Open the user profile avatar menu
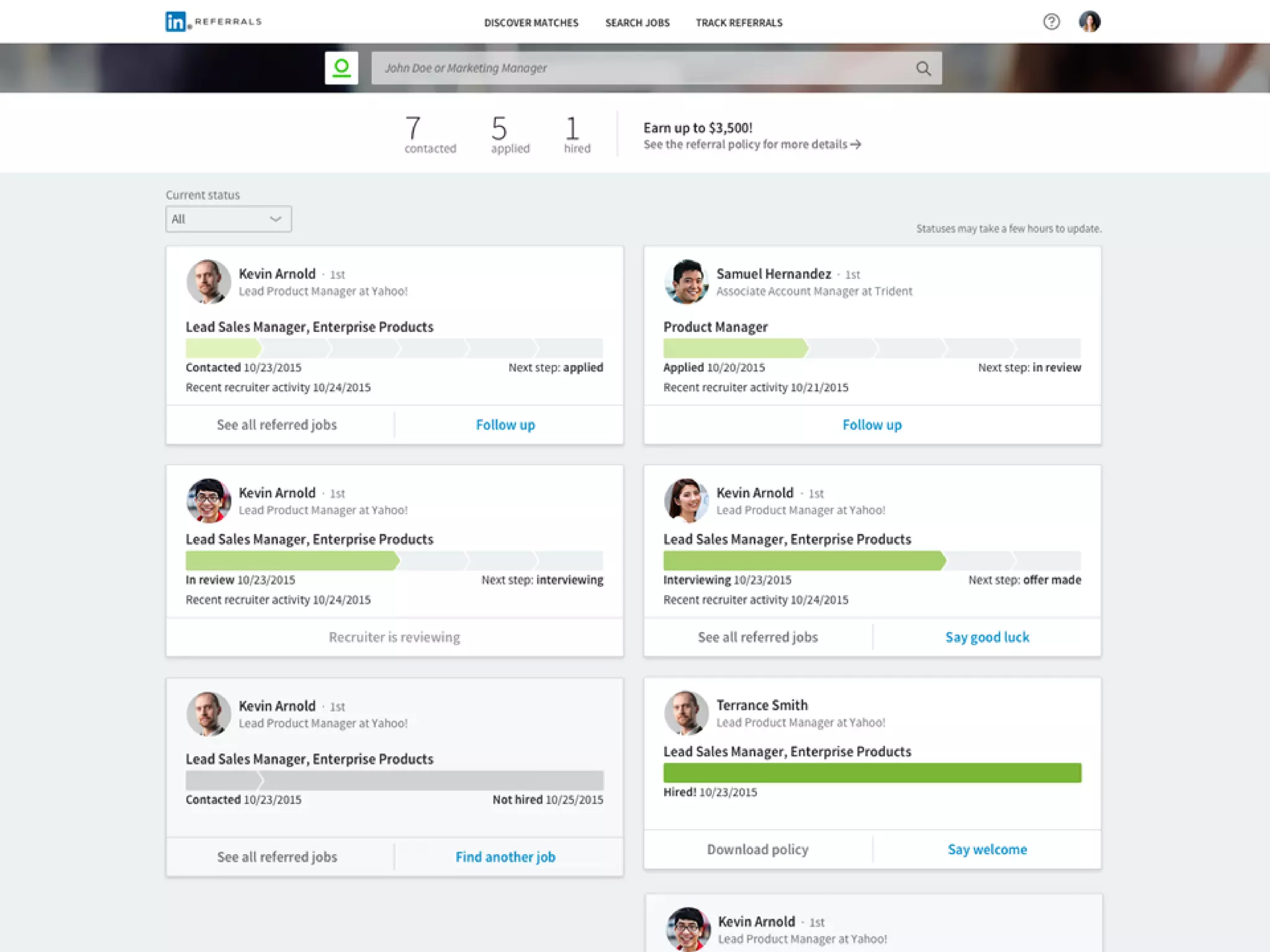The image size is (1270, 952). (1089, 22)
